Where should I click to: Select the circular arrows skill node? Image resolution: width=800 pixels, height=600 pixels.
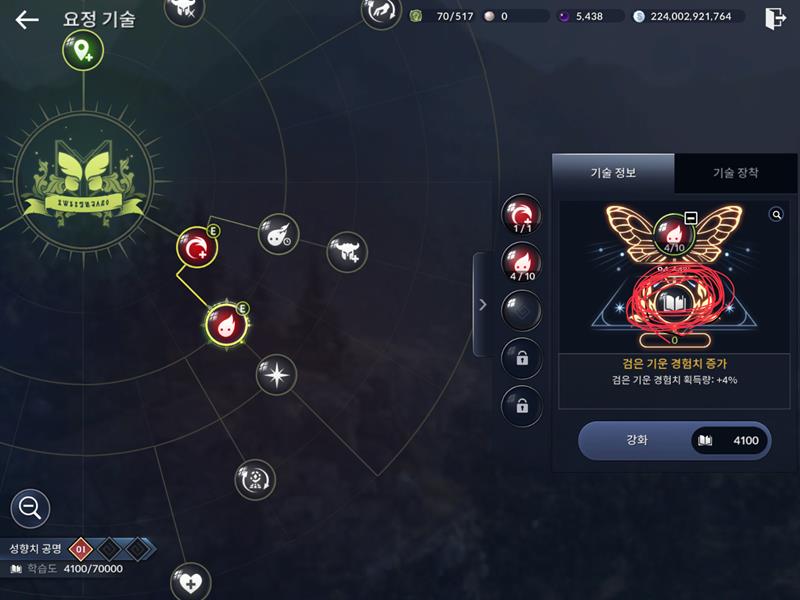point(255,480)
